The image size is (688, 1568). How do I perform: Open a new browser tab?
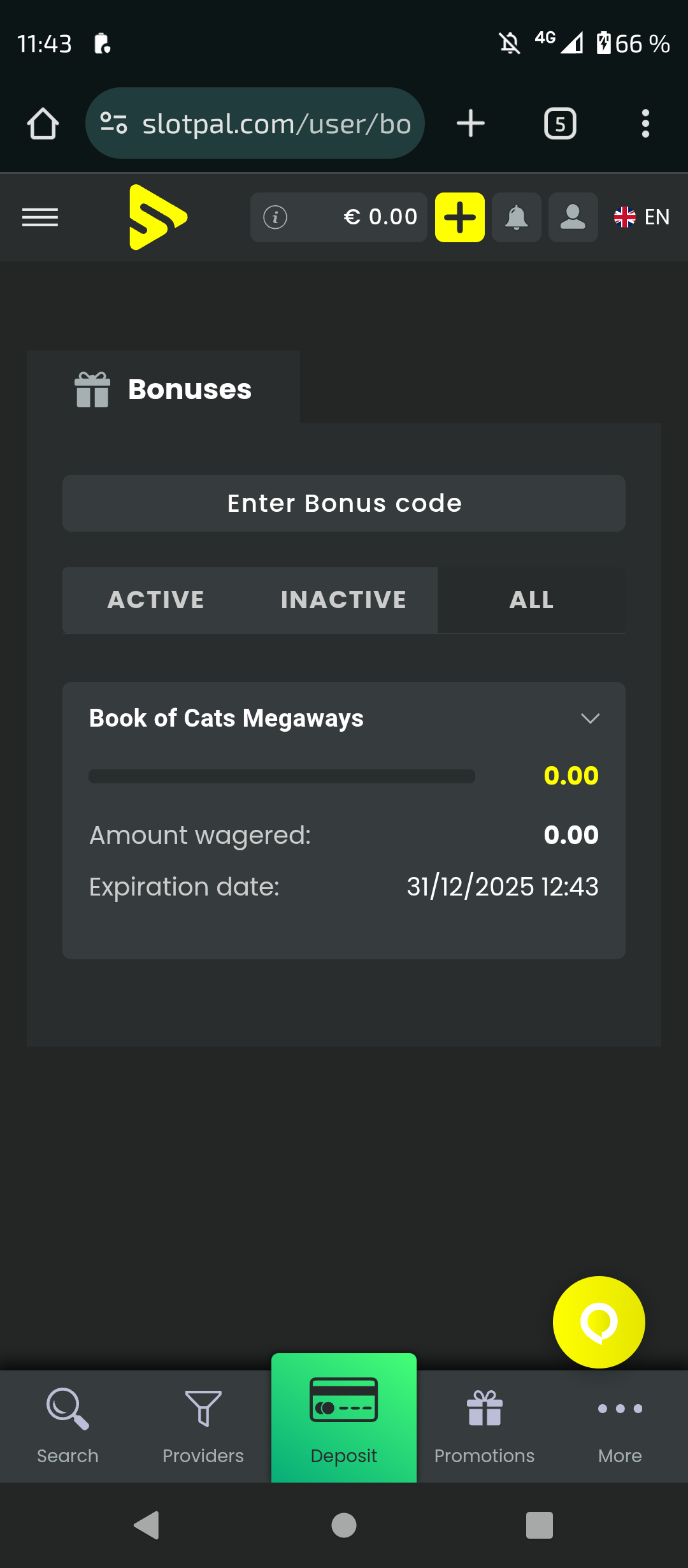coord(471,123)
